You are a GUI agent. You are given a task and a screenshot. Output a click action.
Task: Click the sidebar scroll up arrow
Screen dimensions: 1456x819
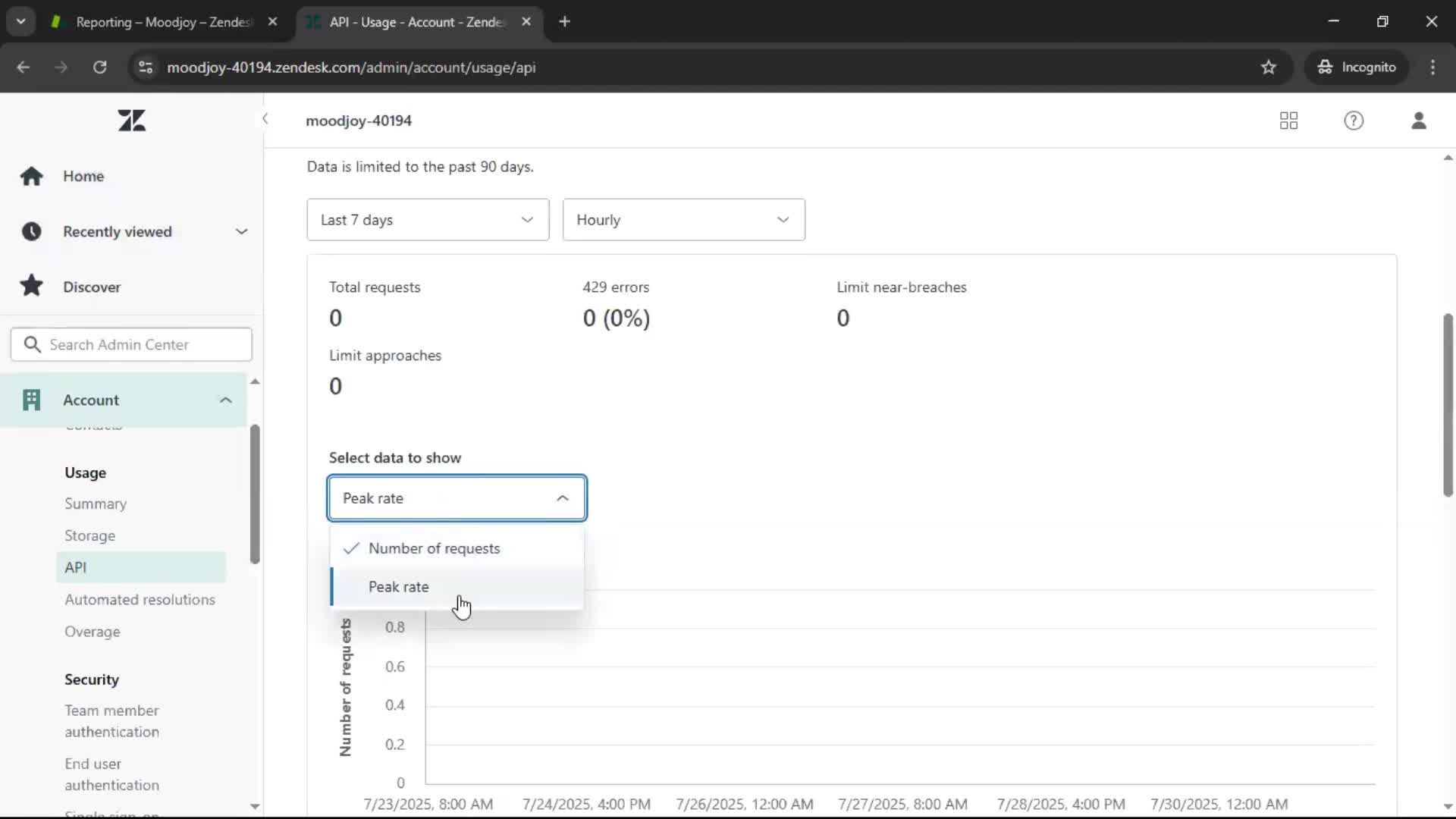point(255,381)
